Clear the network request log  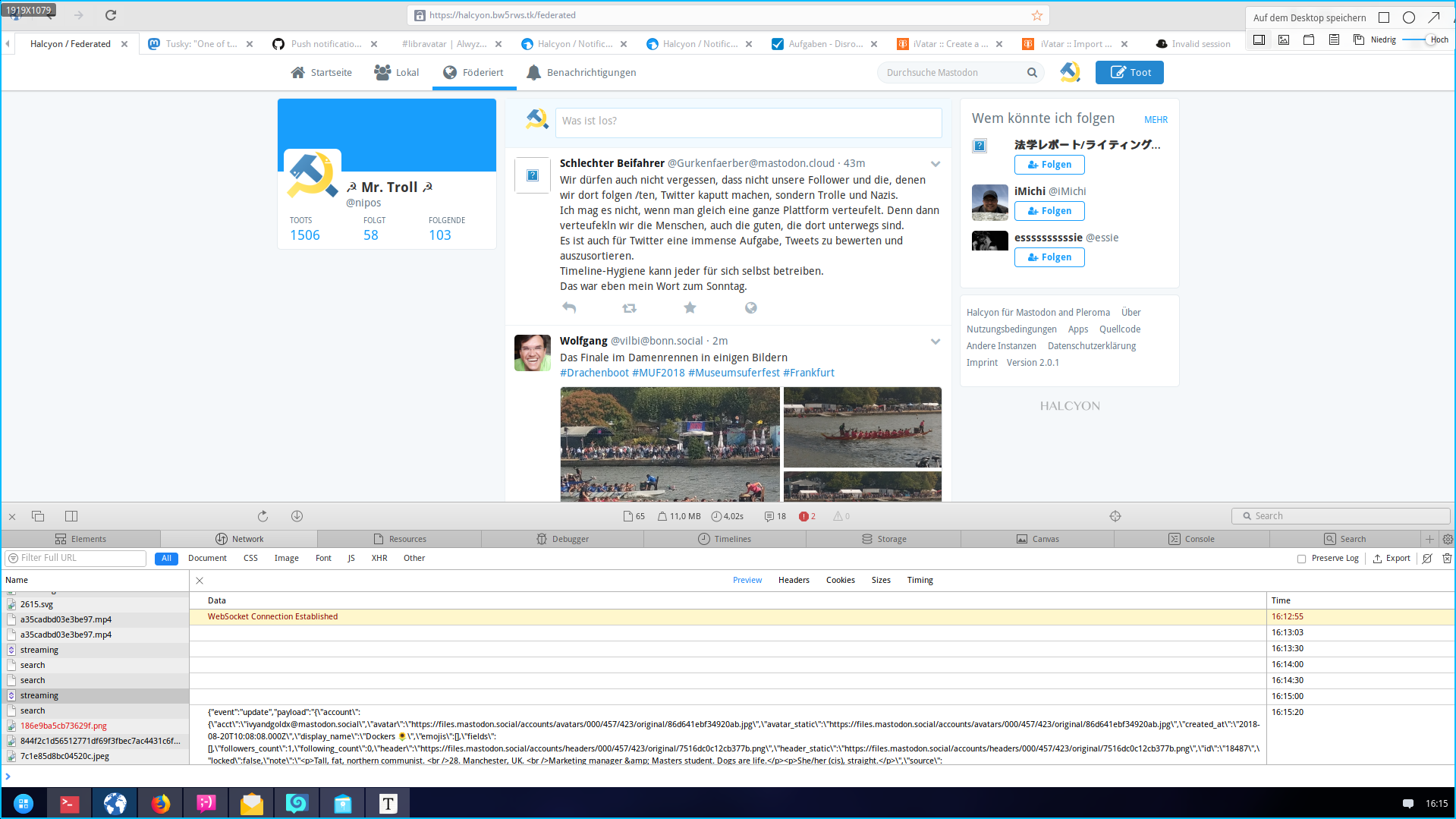(x=1448, y=558)
